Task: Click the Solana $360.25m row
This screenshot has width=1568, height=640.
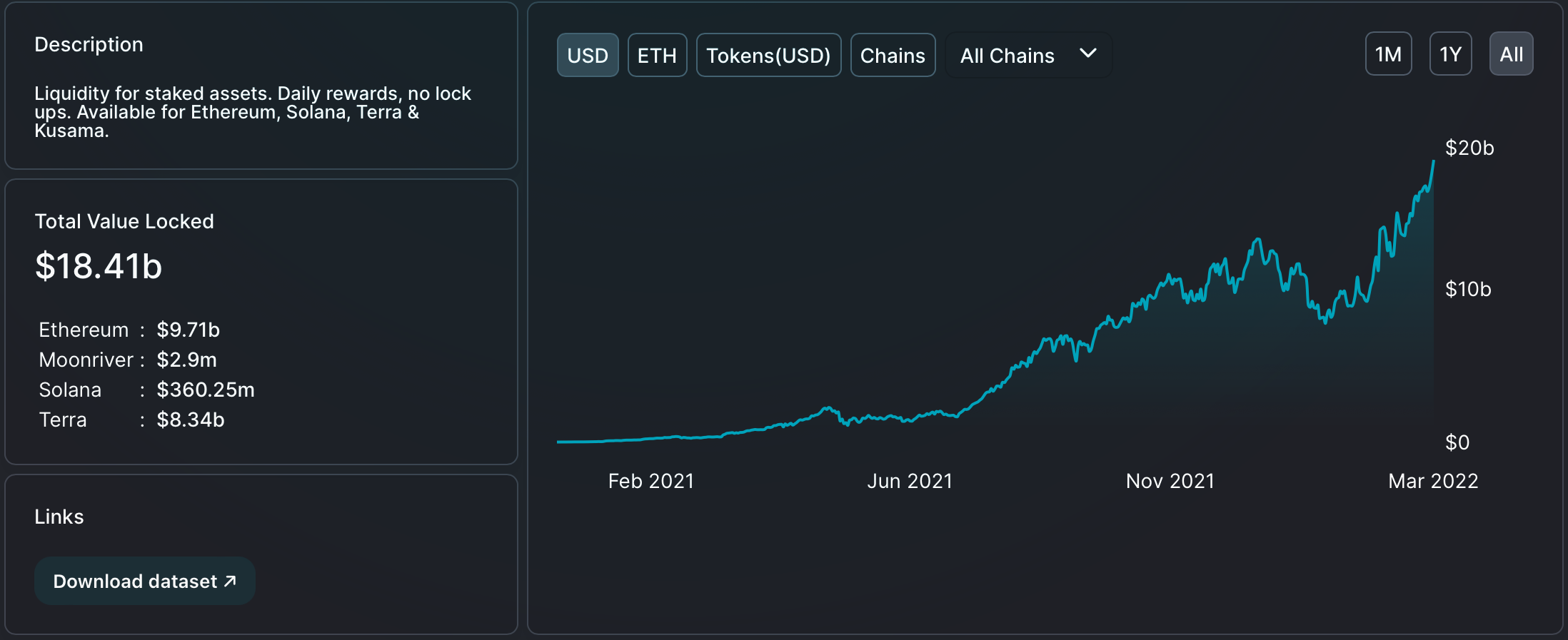Action: point(146,390)
